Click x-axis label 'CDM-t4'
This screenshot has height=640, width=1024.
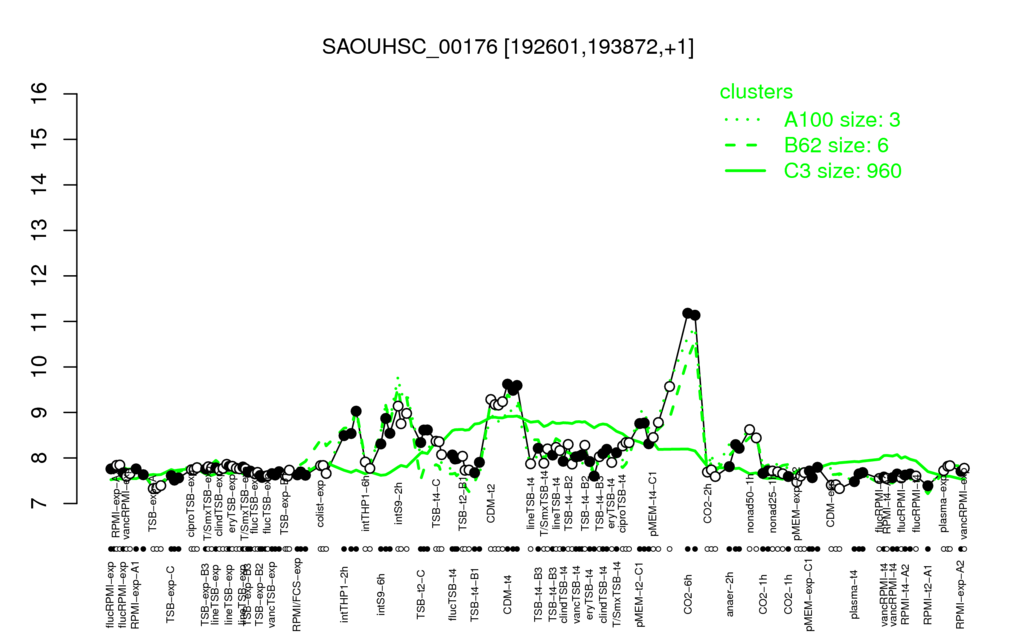pyautogui.click(x=507, y=594)
